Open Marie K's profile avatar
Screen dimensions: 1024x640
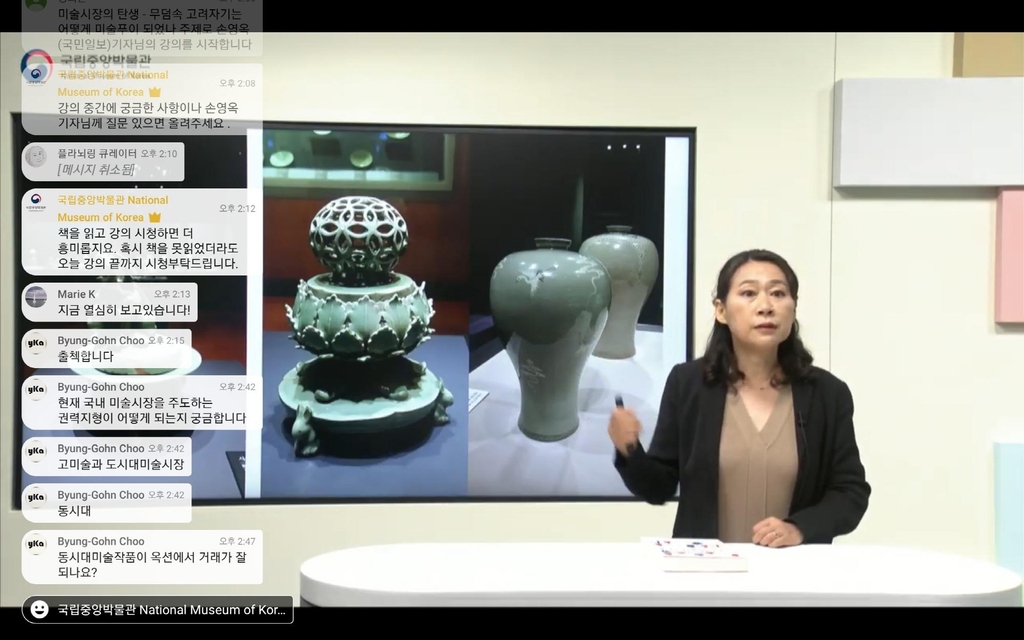click(36, 296)
